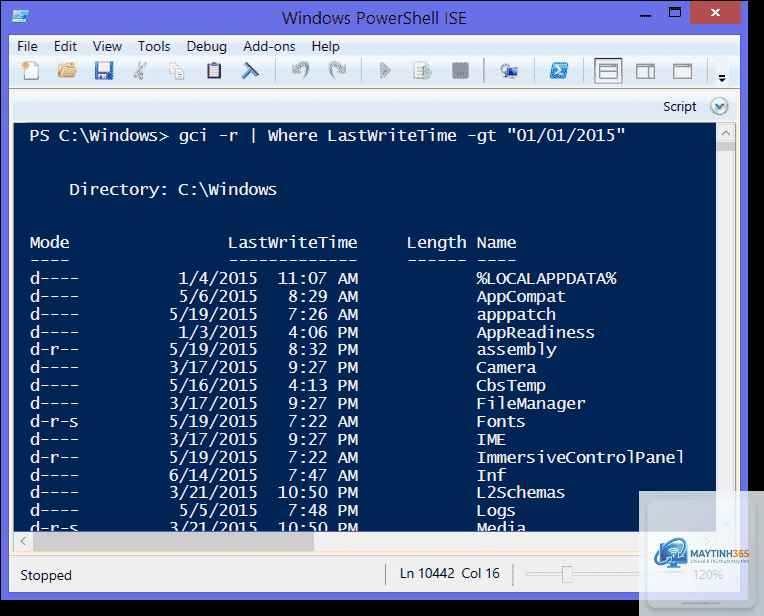Click the L2Schemas directory name

pyautogui.click(x=520, y=492)
